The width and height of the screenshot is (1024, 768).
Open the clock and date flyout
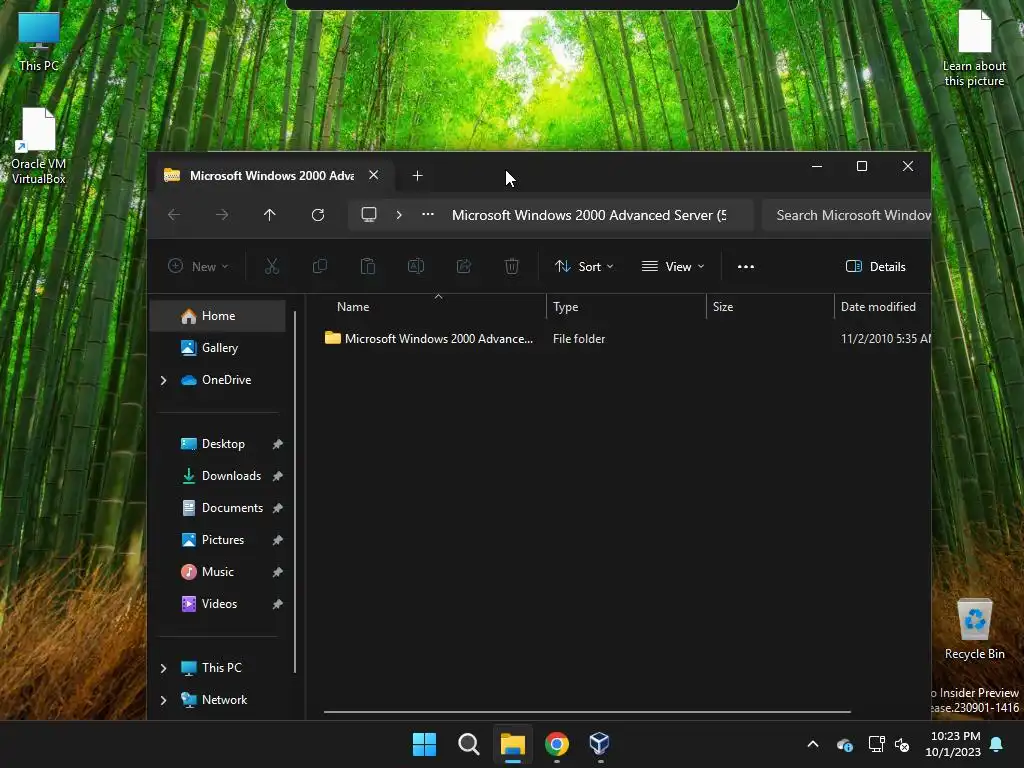point(953,744)
